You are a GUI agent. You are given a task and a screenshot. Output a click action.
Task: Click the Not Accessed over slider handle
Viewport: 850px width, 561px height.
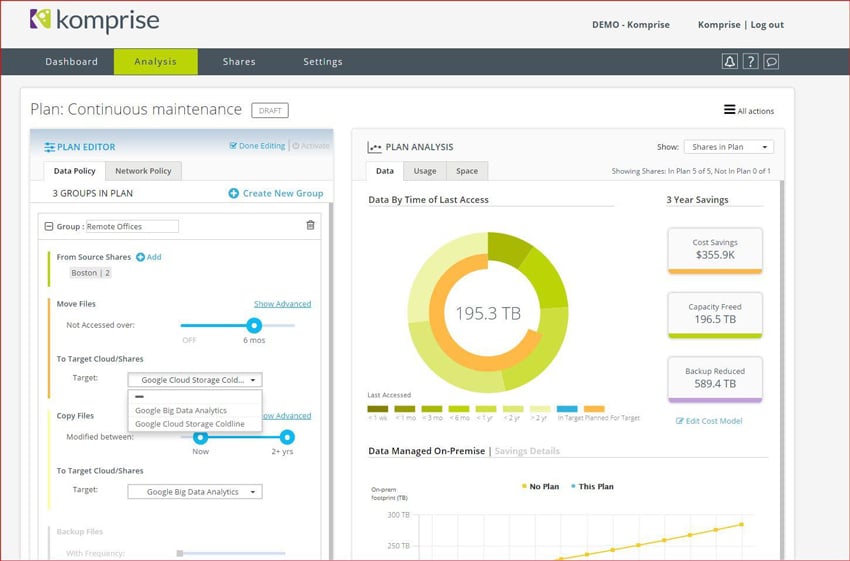[254, 325]
